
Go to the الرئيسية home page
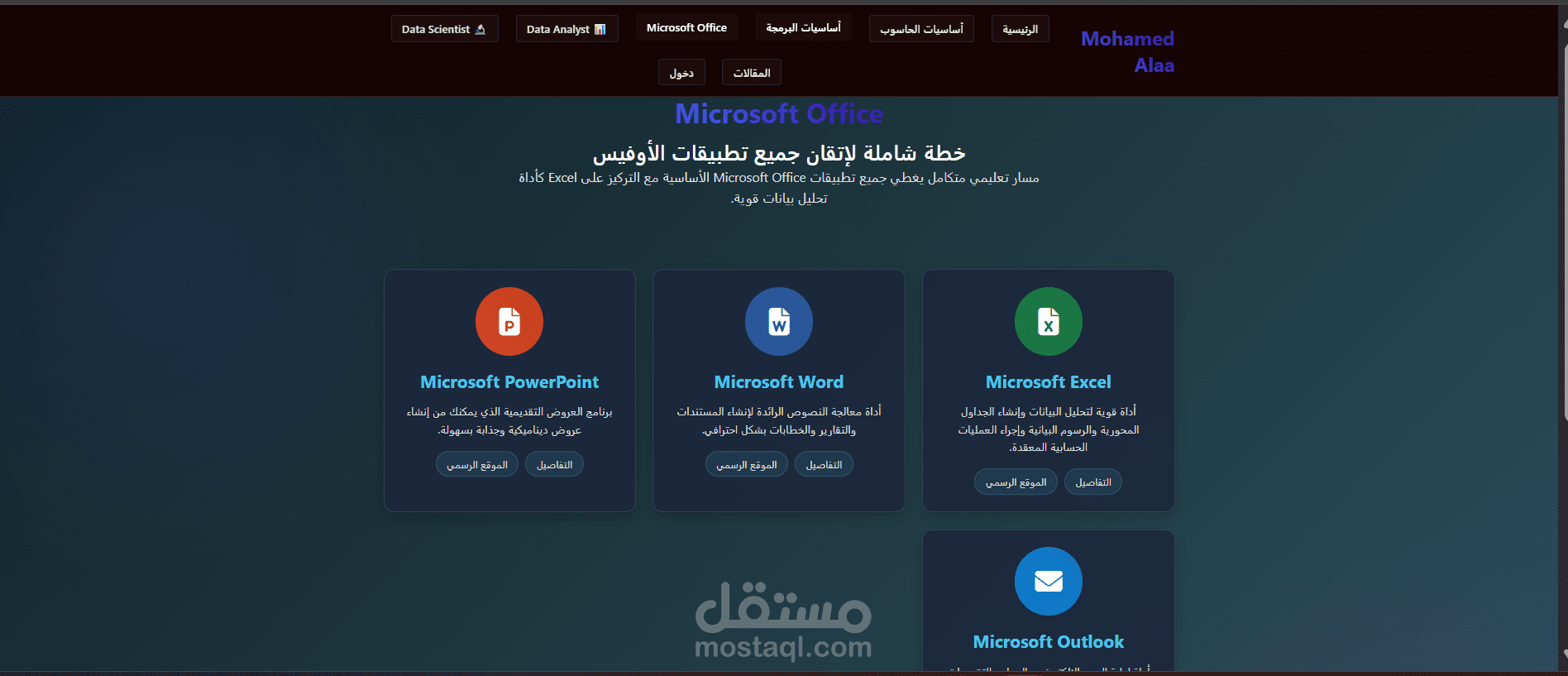[1021, 29]
